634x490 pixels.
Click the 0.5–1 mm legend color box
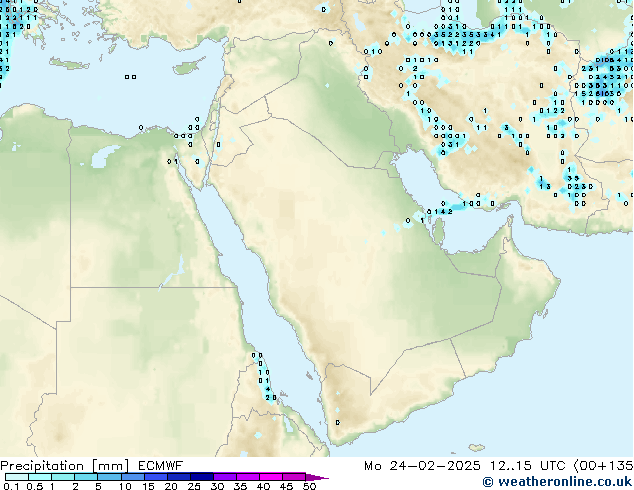(x=40, y=477)
